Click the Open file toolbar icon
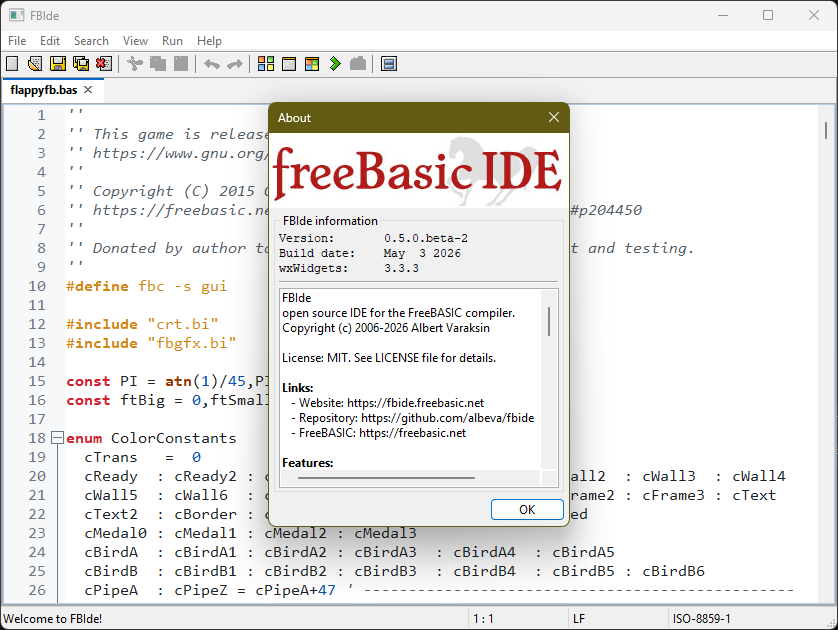 coord(35,64)
